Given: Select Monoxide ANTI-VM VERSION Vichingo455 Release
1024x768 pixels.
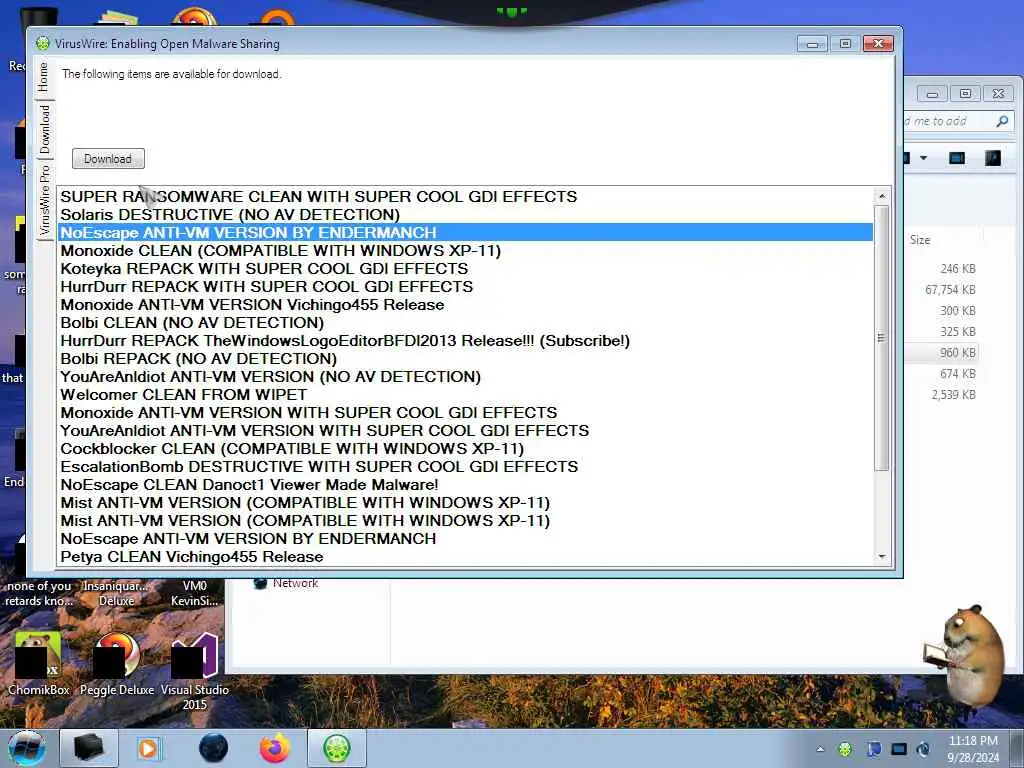Looking at the screenshot, I should (x=465, y=305).
